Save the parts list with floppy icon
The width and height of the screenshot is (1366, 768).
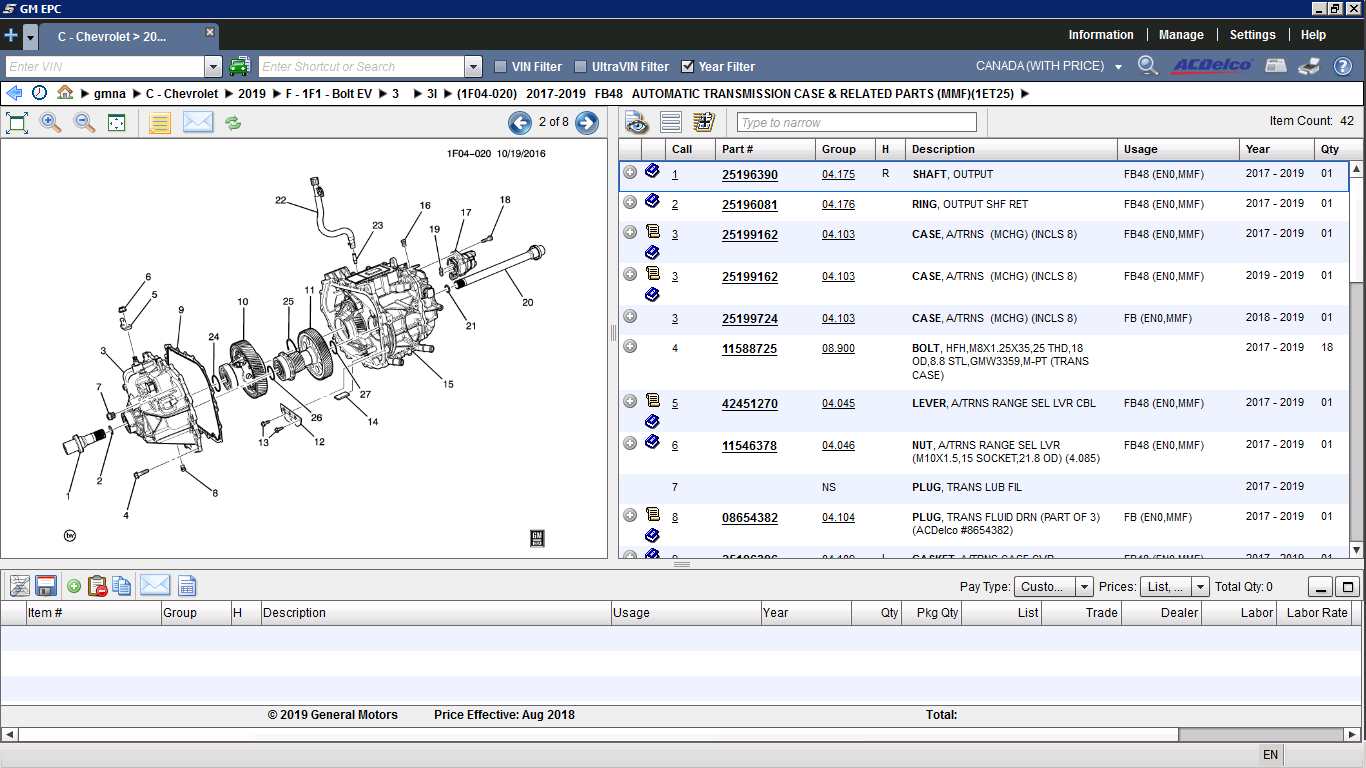(x=45, y=586)
